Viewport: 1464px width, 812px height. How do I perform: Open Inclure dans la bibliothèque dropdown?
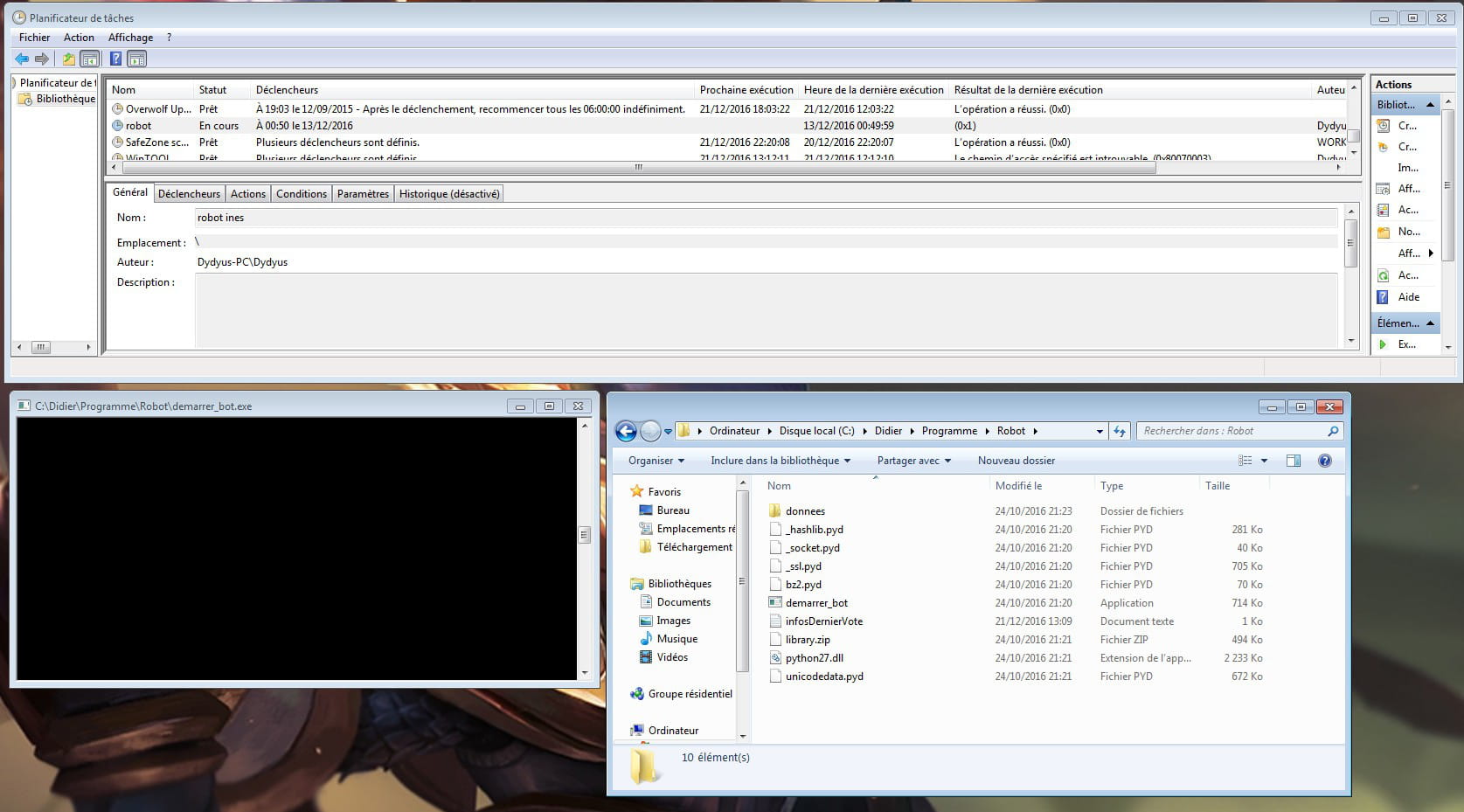click(x=781, y=461)
